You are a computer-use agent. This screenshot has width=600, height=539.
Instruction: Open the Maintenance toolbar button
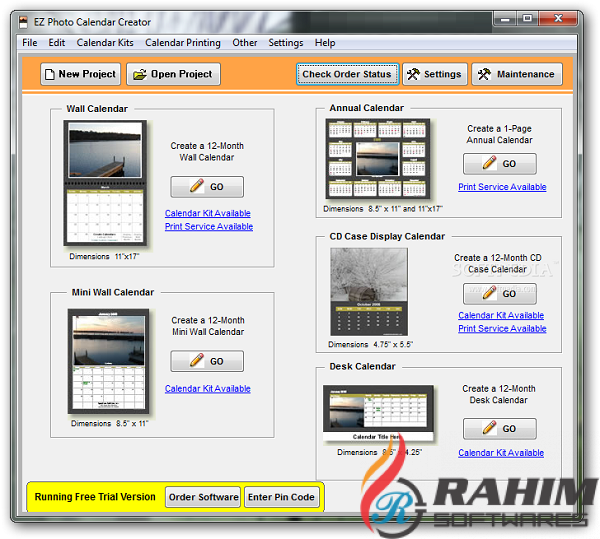[517, 74]
